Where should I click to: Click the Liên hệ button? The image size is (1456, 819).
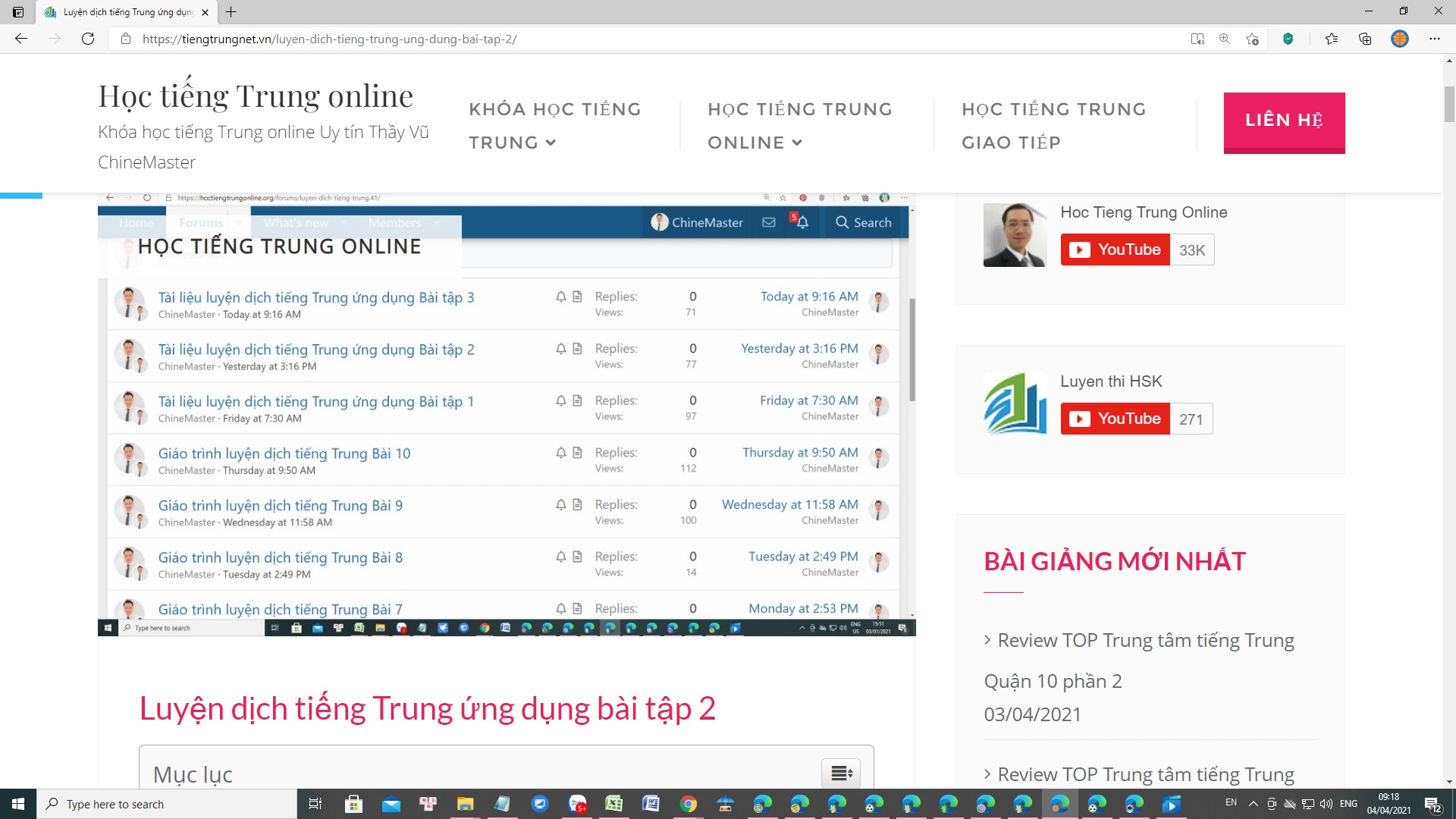(1284, 122)
